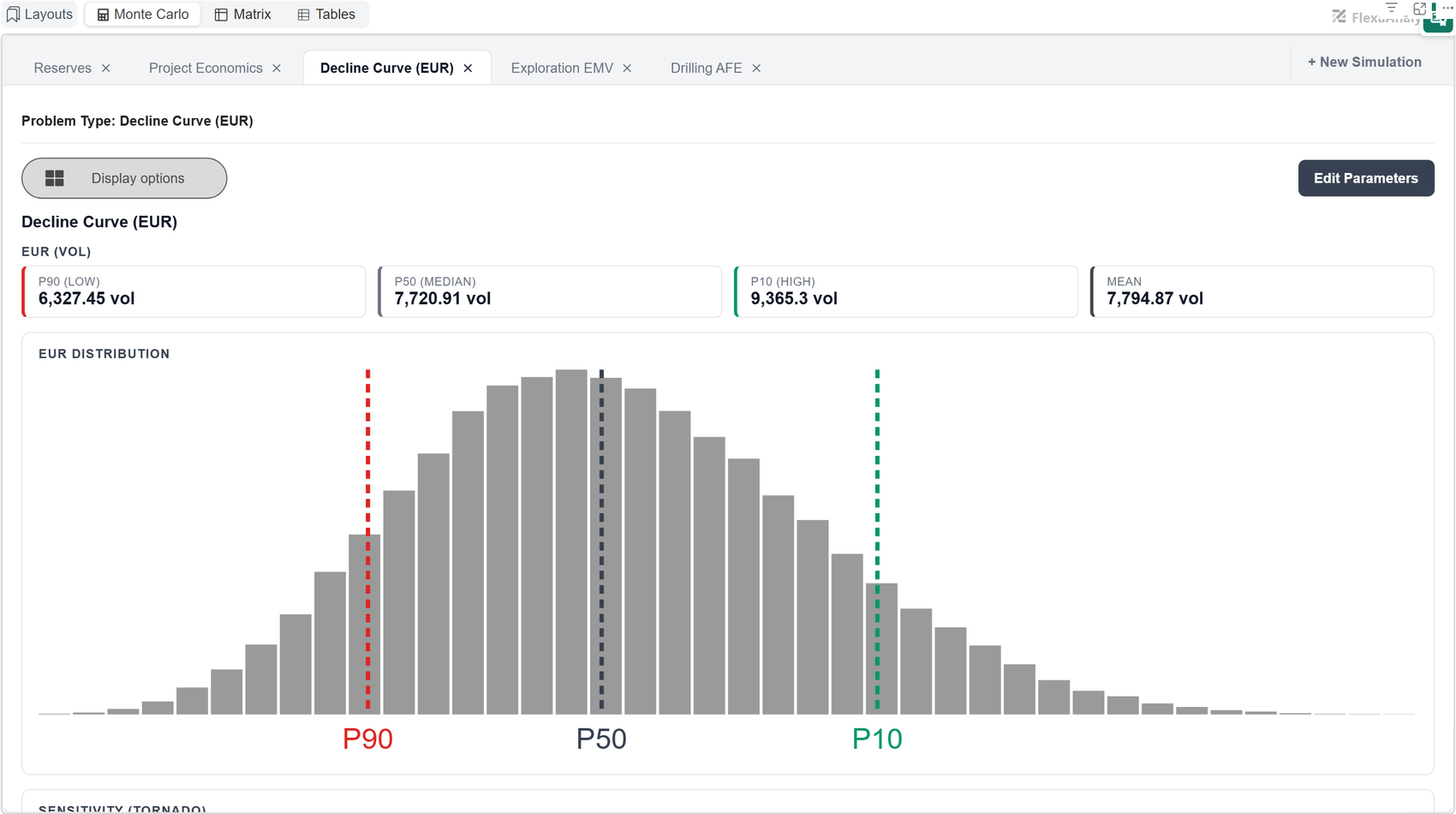
Task: Expand the Display options panel
Action: pos(124,178)
